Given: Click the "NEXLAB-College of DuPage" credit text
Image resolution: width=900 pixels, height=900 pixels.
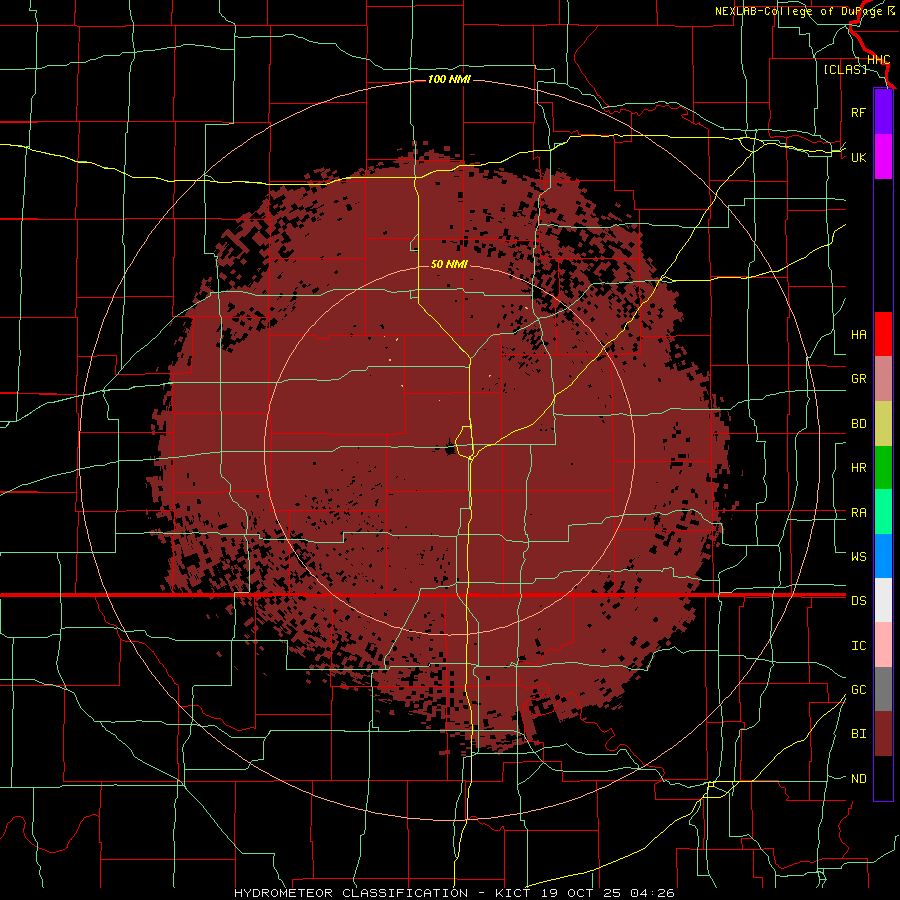Looking at the screenshot, I should (x=800, y=11).
